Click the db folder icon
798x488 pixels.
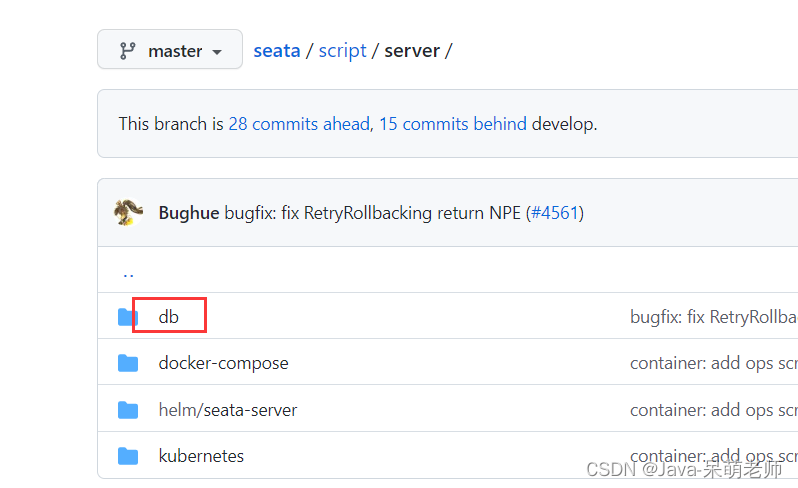pos(127,317)
